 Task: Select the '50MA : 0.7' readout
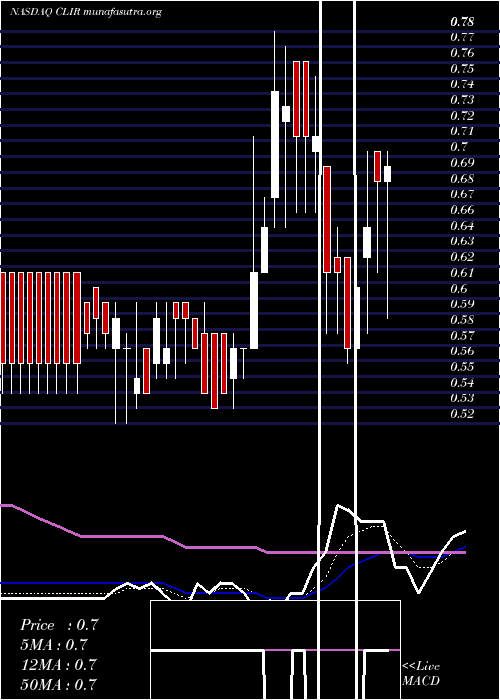tap(59, 684)
